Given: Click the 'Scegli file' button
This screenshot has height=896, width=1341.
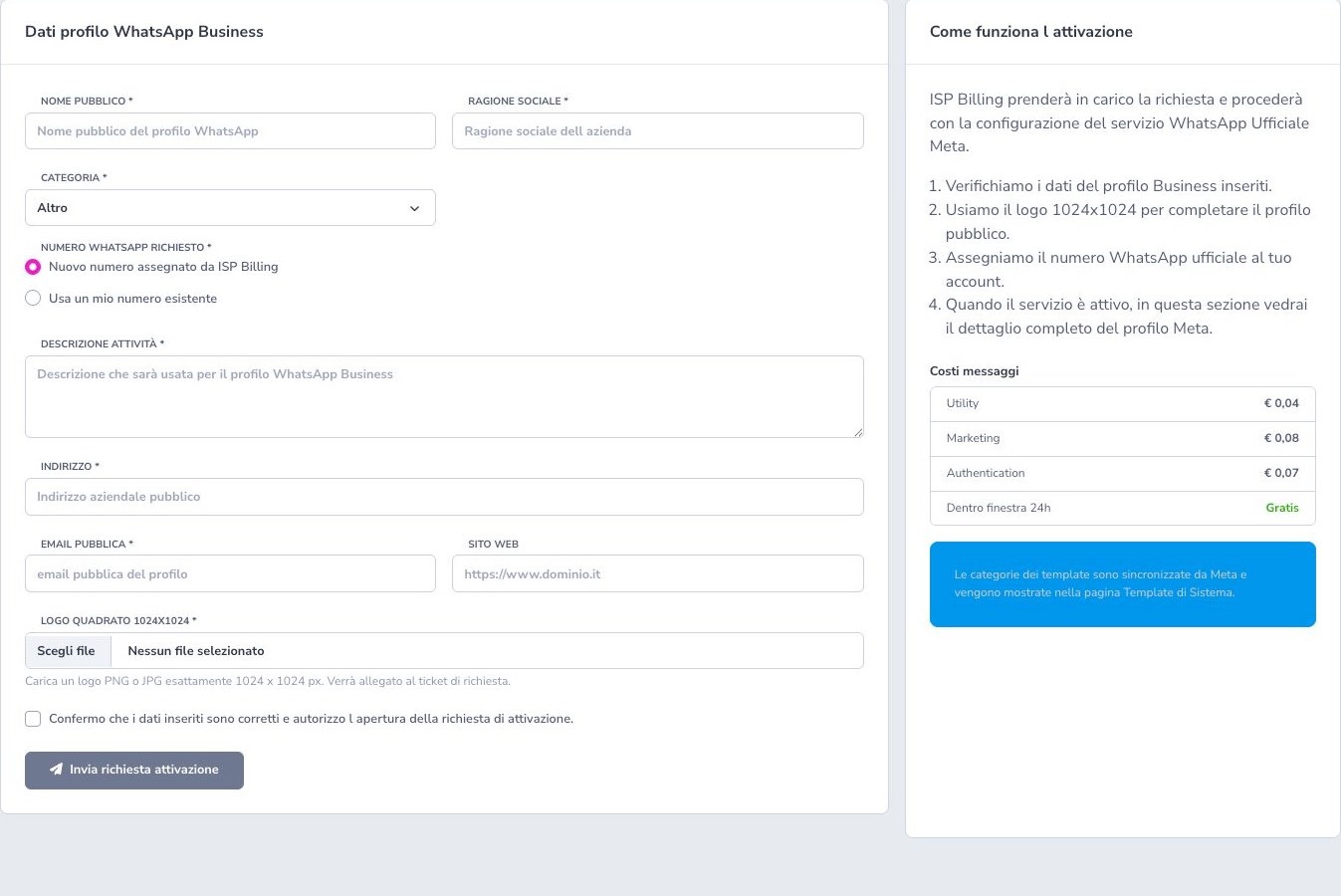Looking at the screenshot, I should pyautogui.click(x=67, y=651).
